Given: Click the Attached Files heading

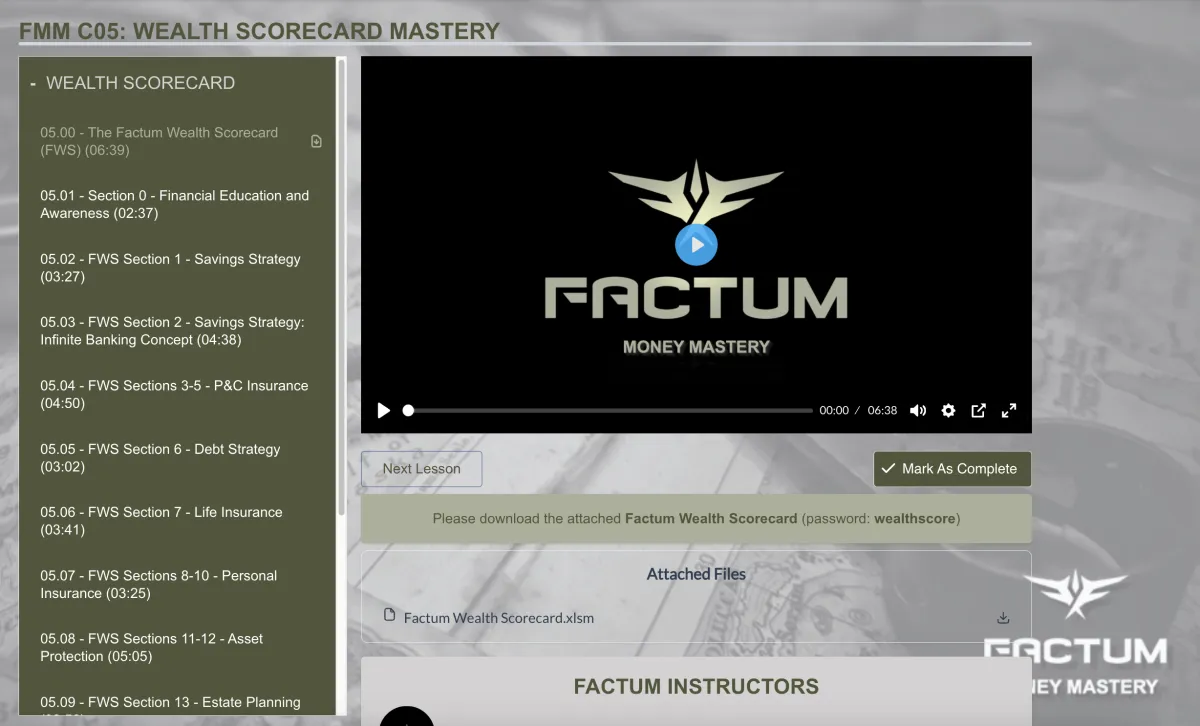Looking at the screenshot, I should tap(696, 574).
